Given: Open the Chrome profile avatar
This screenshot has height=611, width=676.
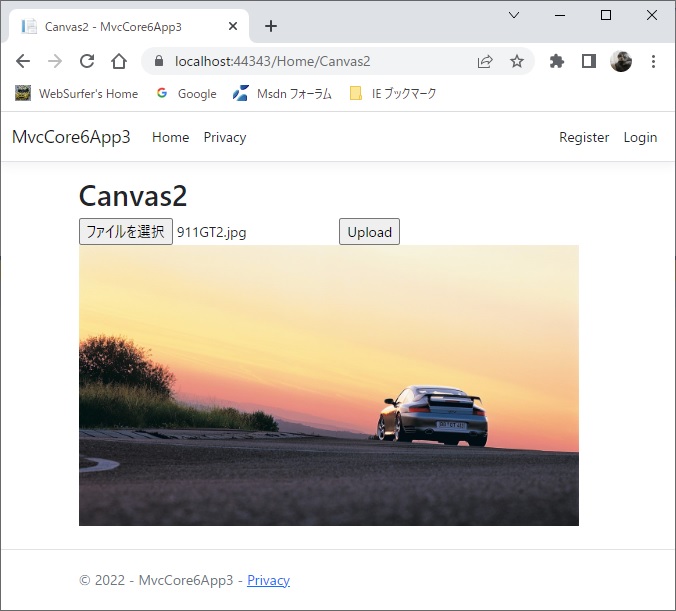Looking at the screenshot, I should click(x=621, y=61).
